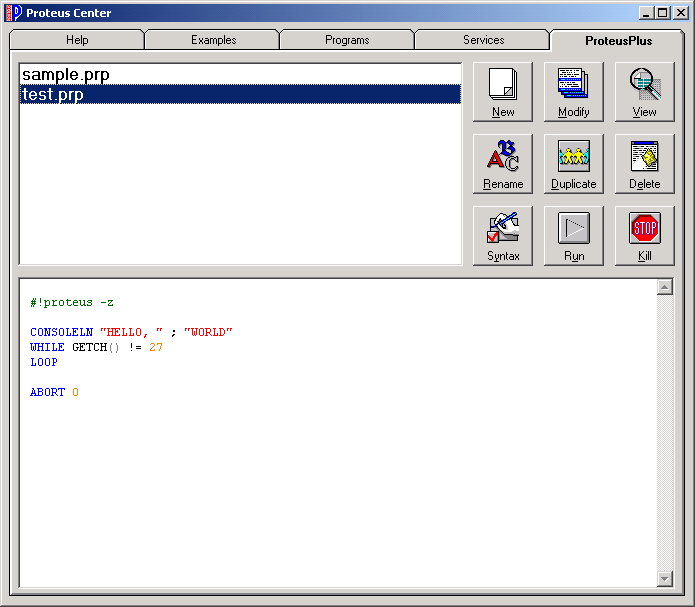Select sample.prp in the file list
The image size is (695, 607).
(x=240, y=74)
